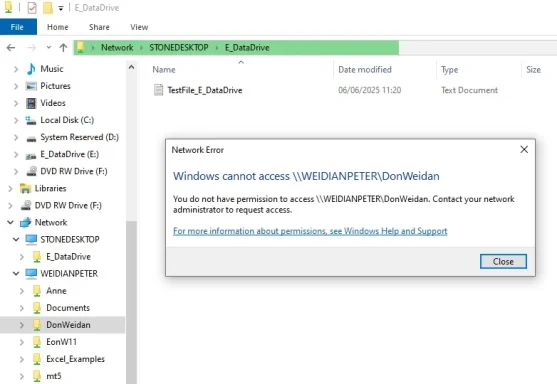Click the Anne shared folder icon
The height and width of the screenshot is (384, 557).
tap(37, 291)
